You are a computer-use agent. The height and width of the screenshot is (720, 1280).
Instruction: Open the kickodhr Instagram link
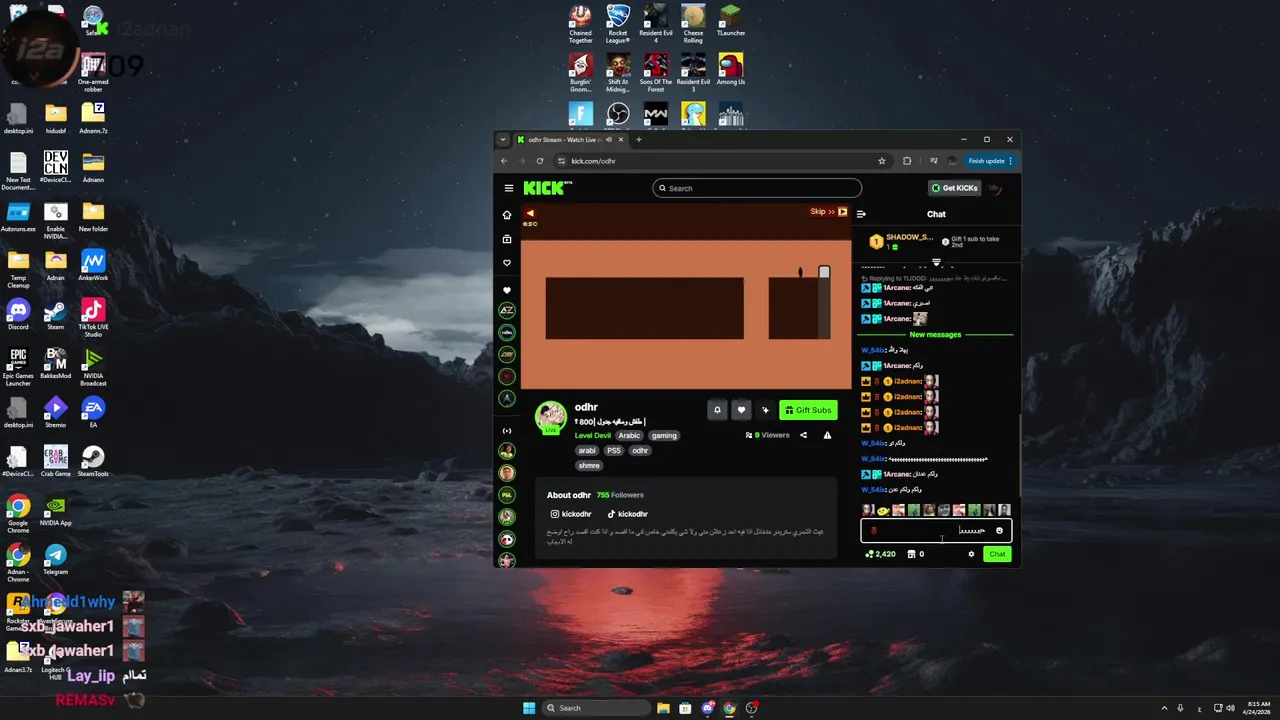tap(571, 514)
